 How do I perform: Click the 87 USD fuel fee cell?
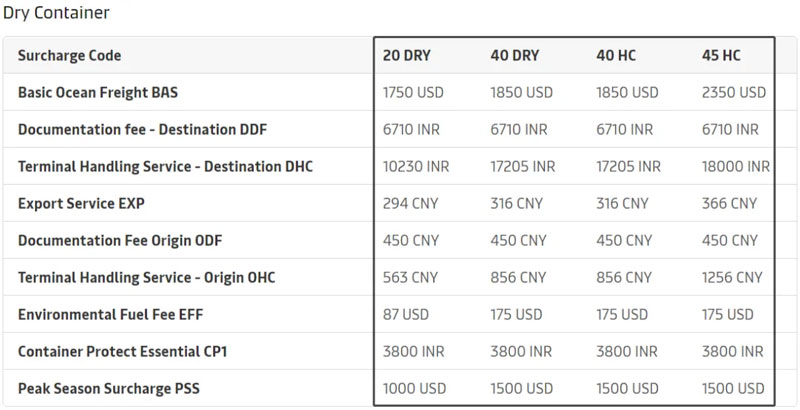(x=406, y=314)
